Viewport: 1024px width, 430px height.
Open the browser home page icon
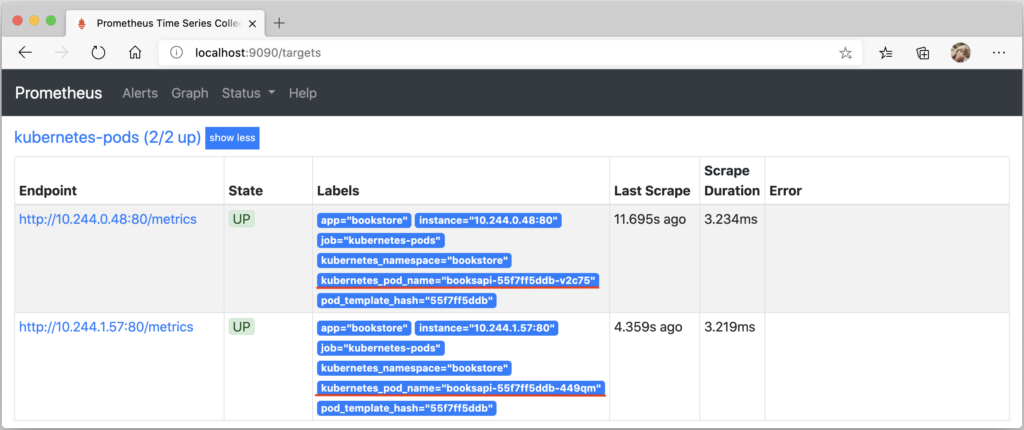tap(135, 53)
